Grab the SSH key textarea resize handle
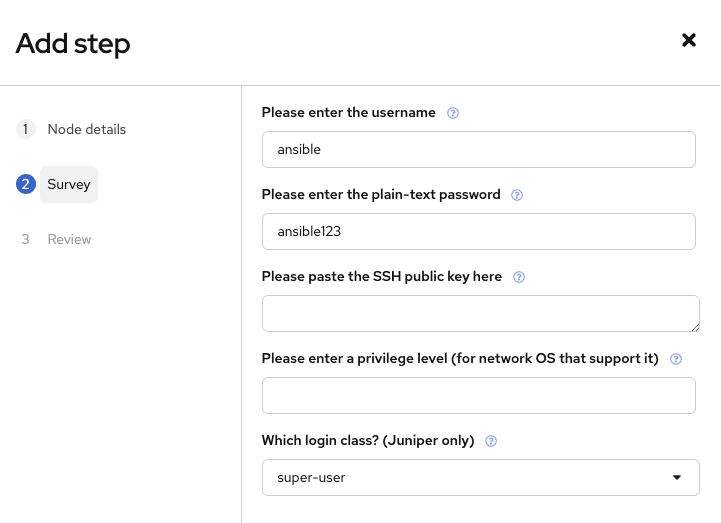The height and width of the screenshot is (523, 721). [695, 327]
